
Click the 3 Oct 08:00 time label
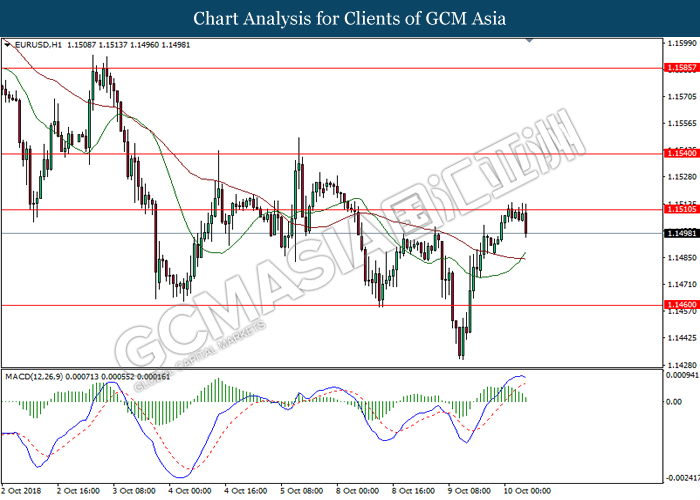[134, 491]
